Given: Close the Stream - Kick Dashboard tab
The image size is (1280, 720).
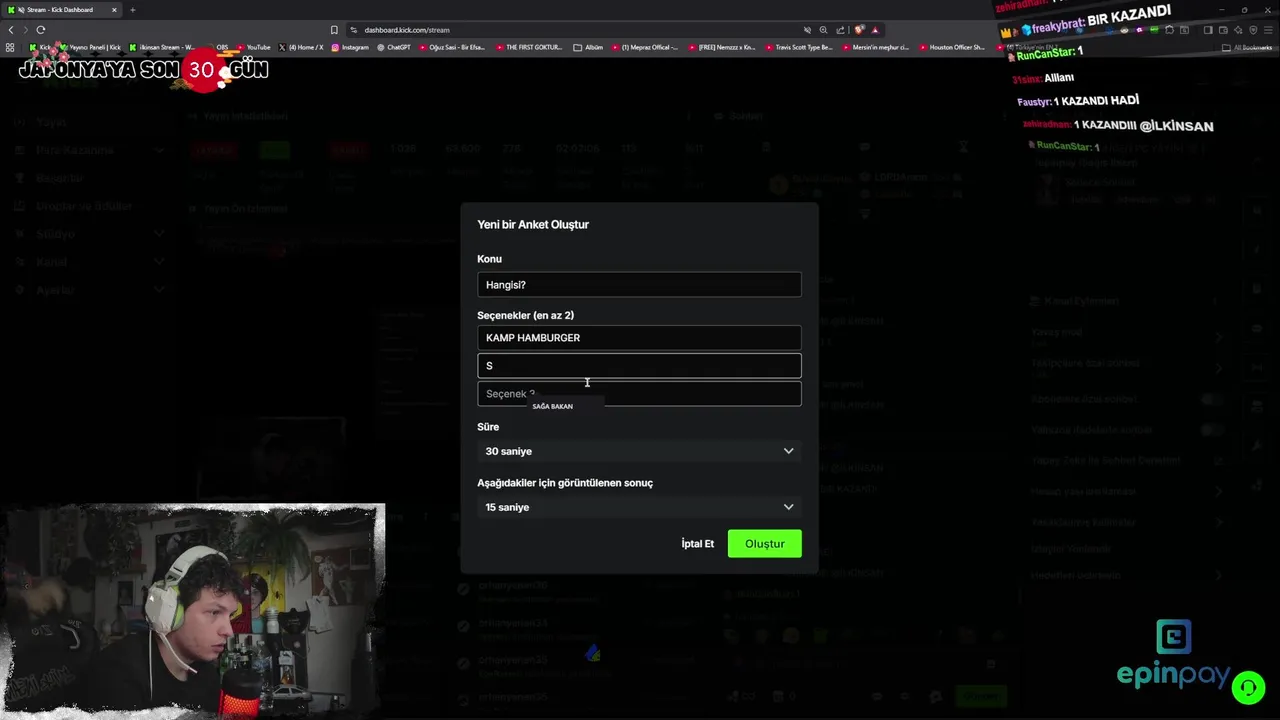Looking at the screenshot, I should (x=114, y=10).
